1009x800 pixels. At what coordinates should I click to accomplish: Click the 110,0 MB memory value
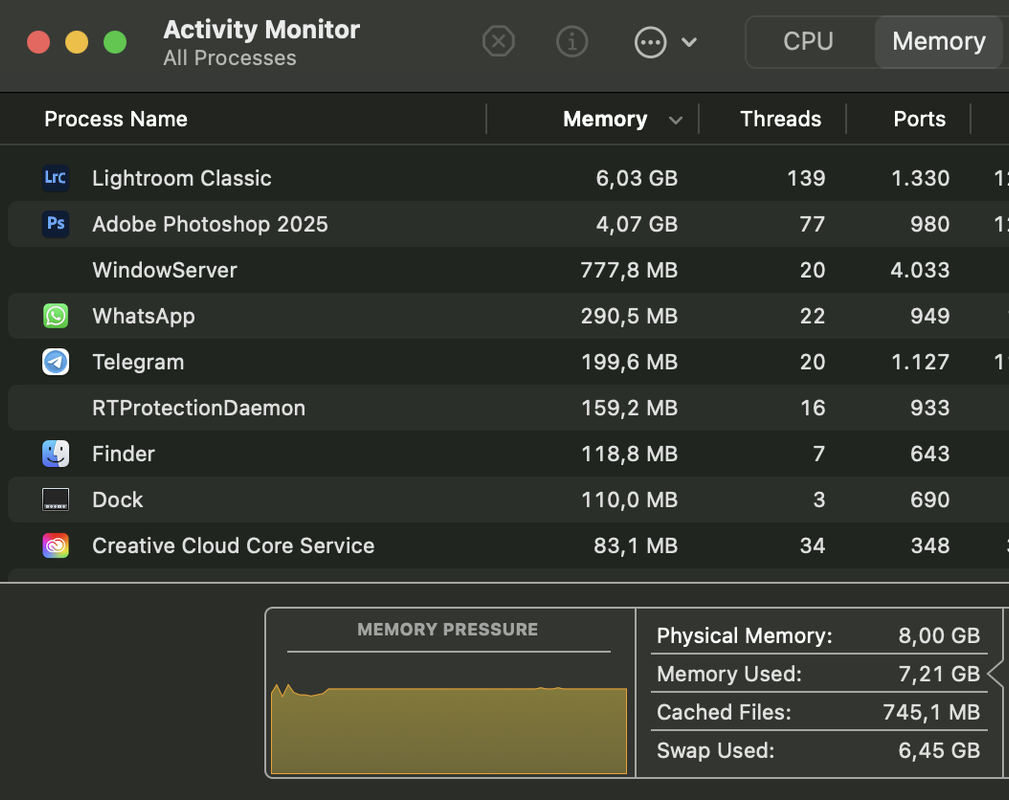[x=629, y=499]
